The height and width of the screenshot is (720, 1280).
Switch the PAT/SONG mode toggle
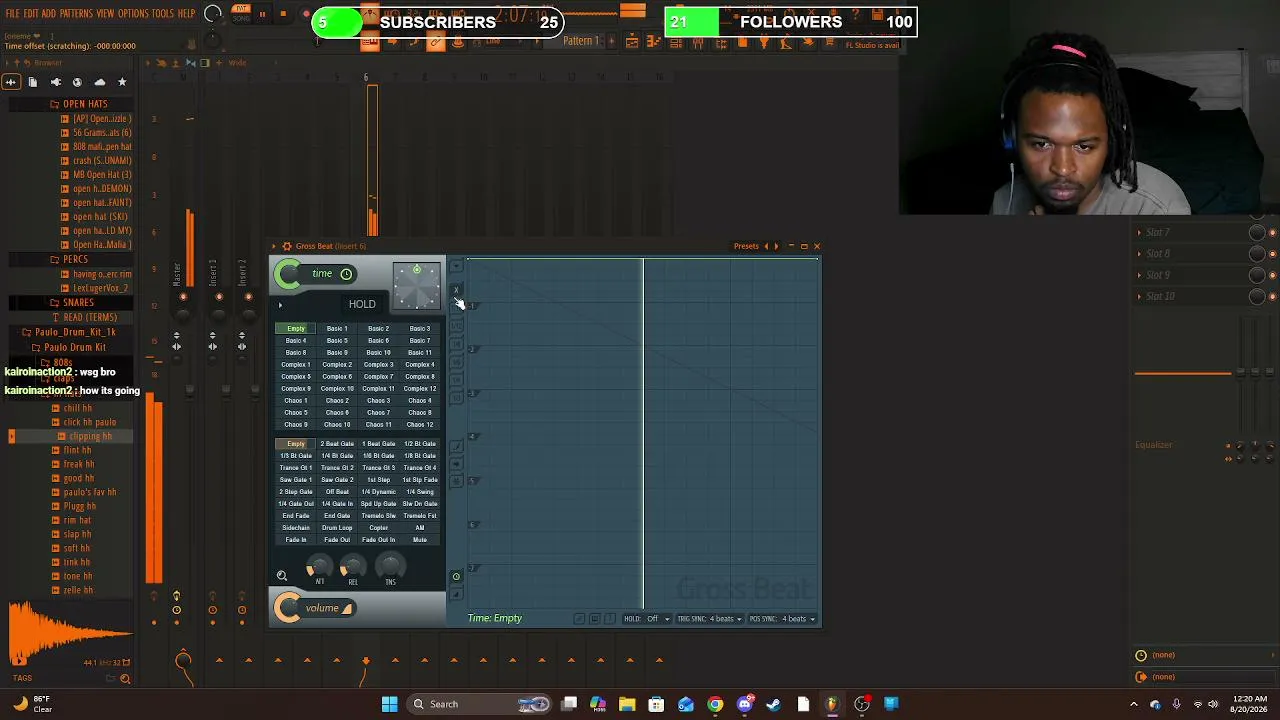pos(240,14)
